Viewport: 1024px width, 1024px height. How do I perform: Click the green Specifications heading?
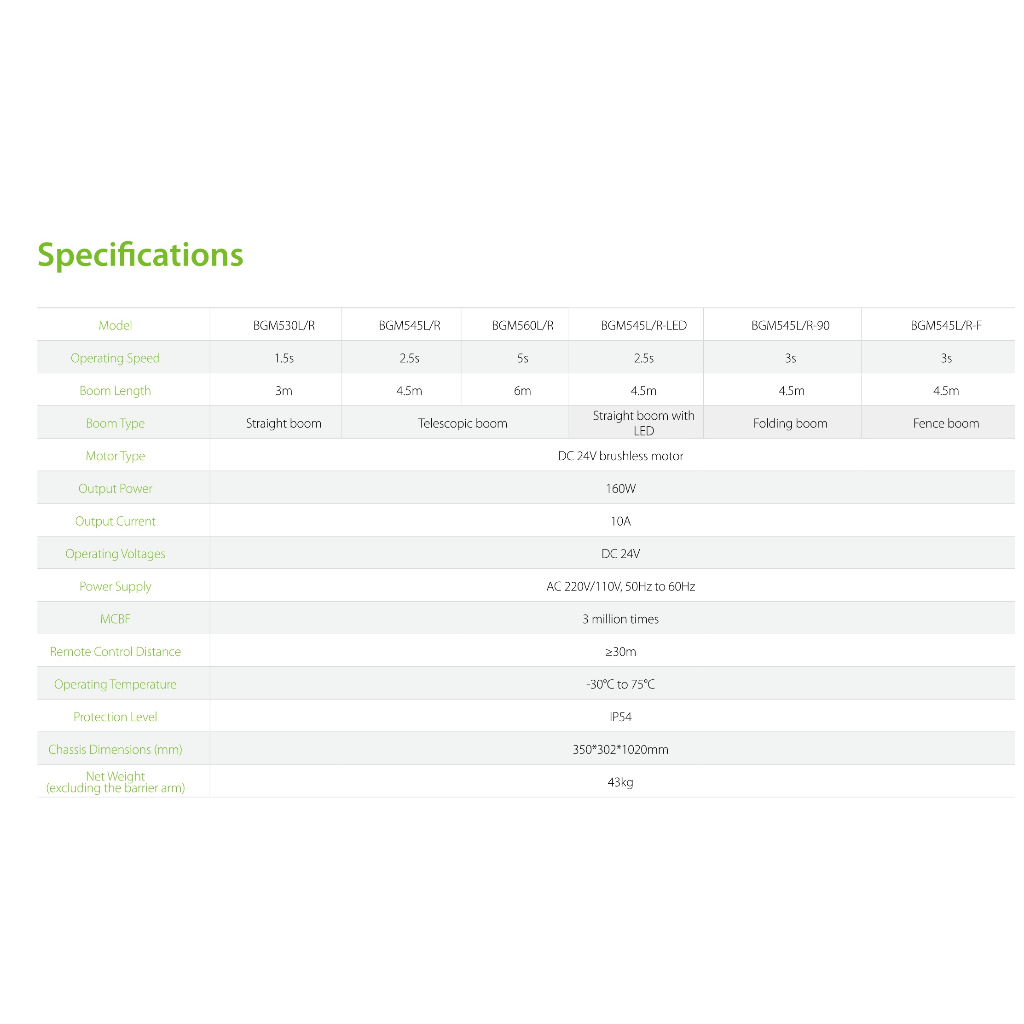click(140, 255)
